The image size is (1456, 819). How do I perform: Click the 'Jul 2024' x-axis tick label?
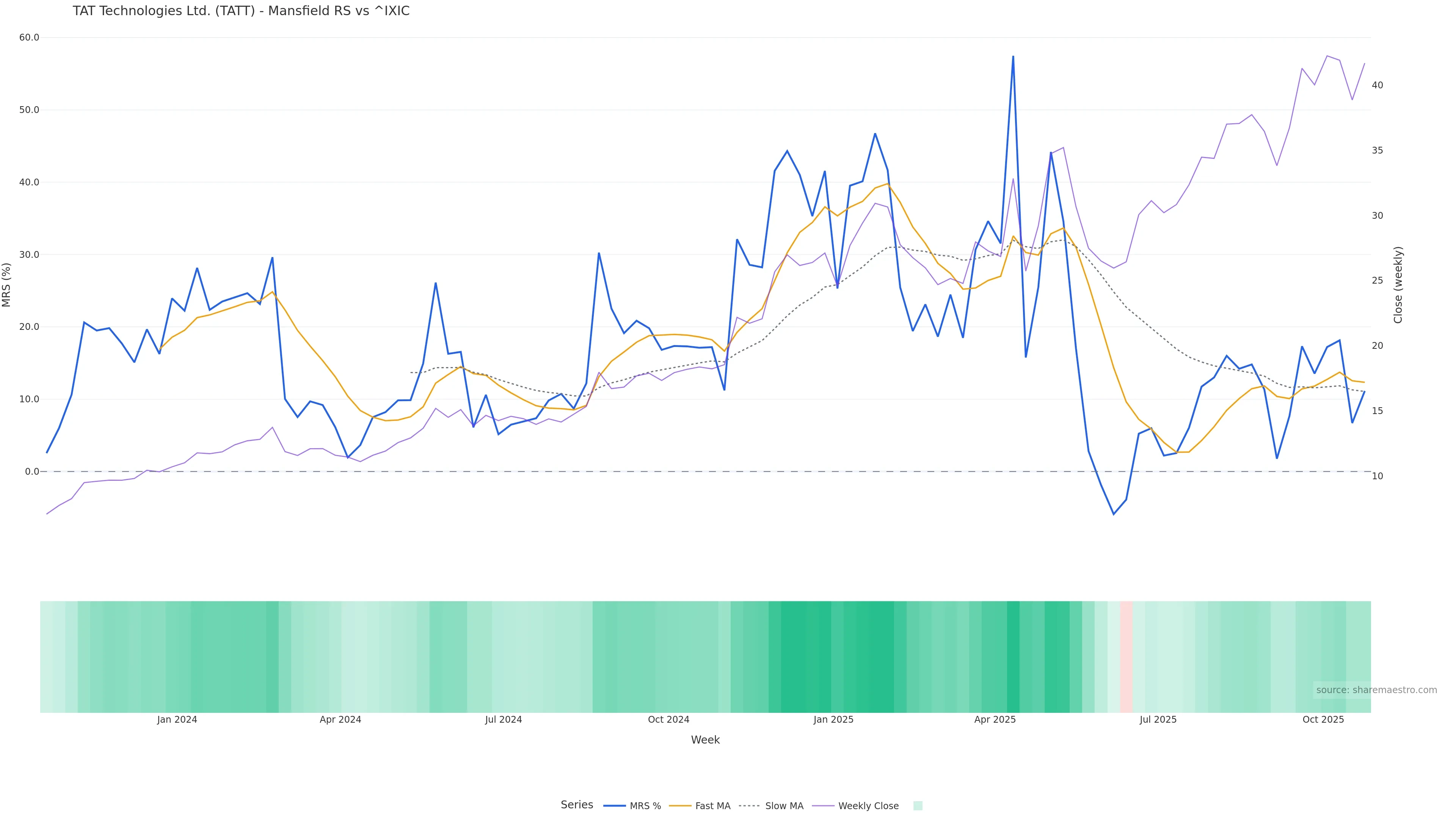pyautogui.click(x=503, y=720)
